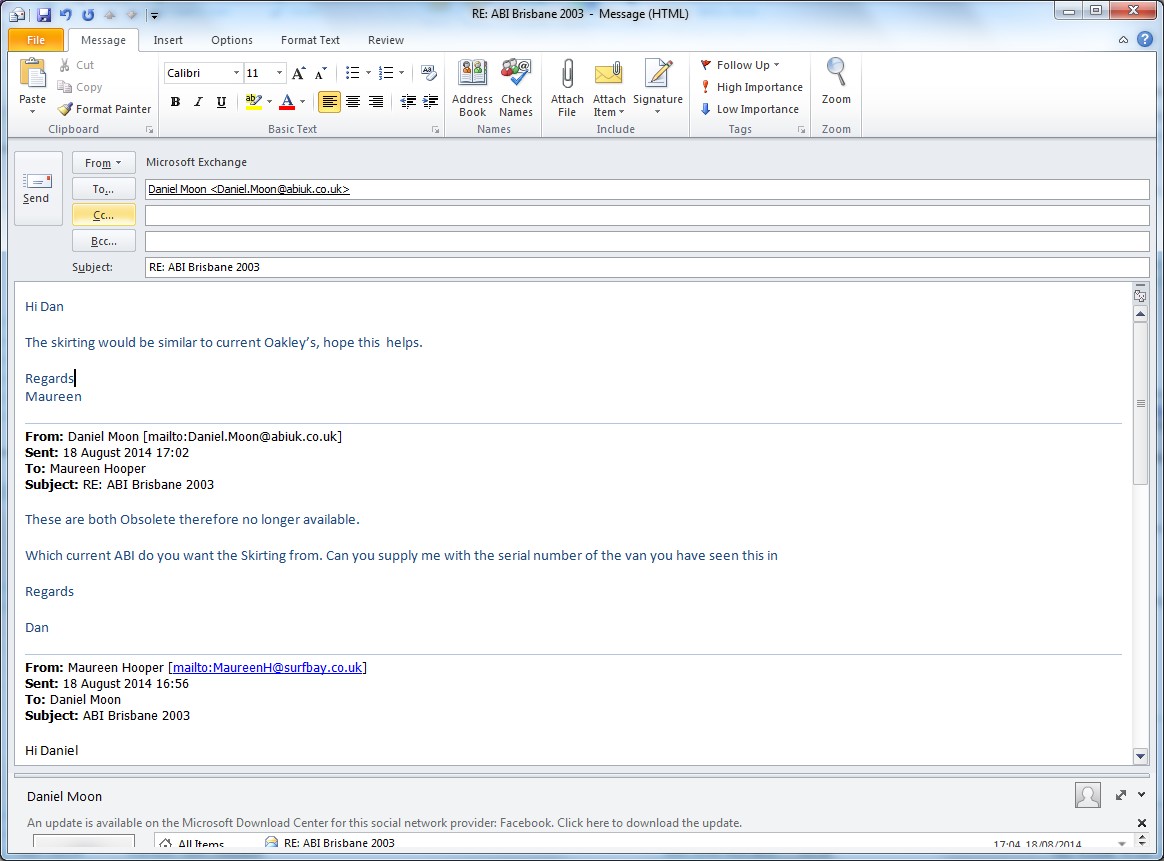Viewport: 1164px width, 861px height.
Task: Open the font size 11 dropdown
Action: point(279,73)
